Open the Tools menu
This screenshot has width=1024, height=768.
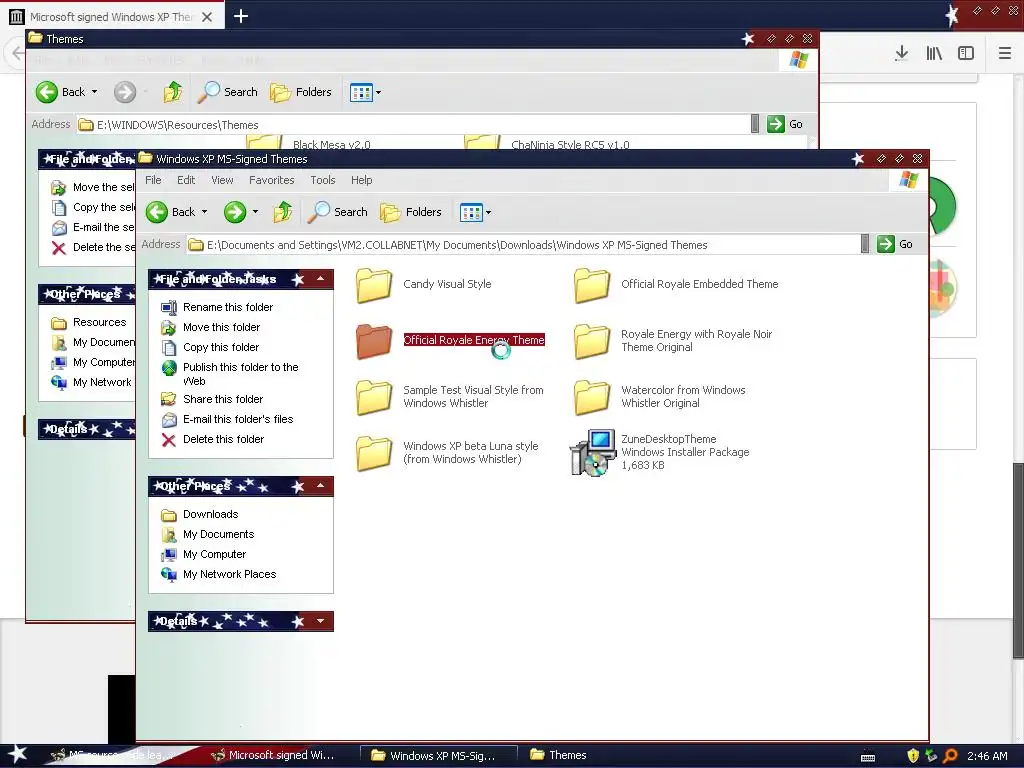tap(323, 180)
